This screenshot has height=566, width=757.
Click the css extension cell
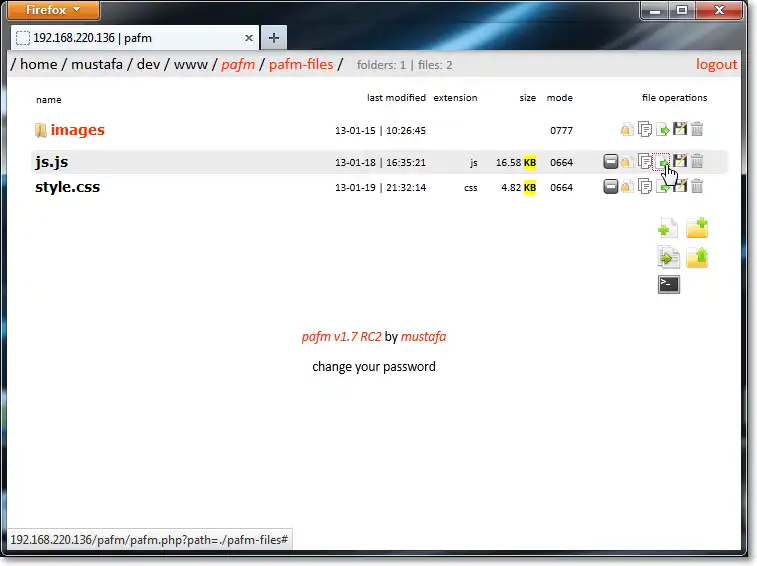[x=471, y=188]
